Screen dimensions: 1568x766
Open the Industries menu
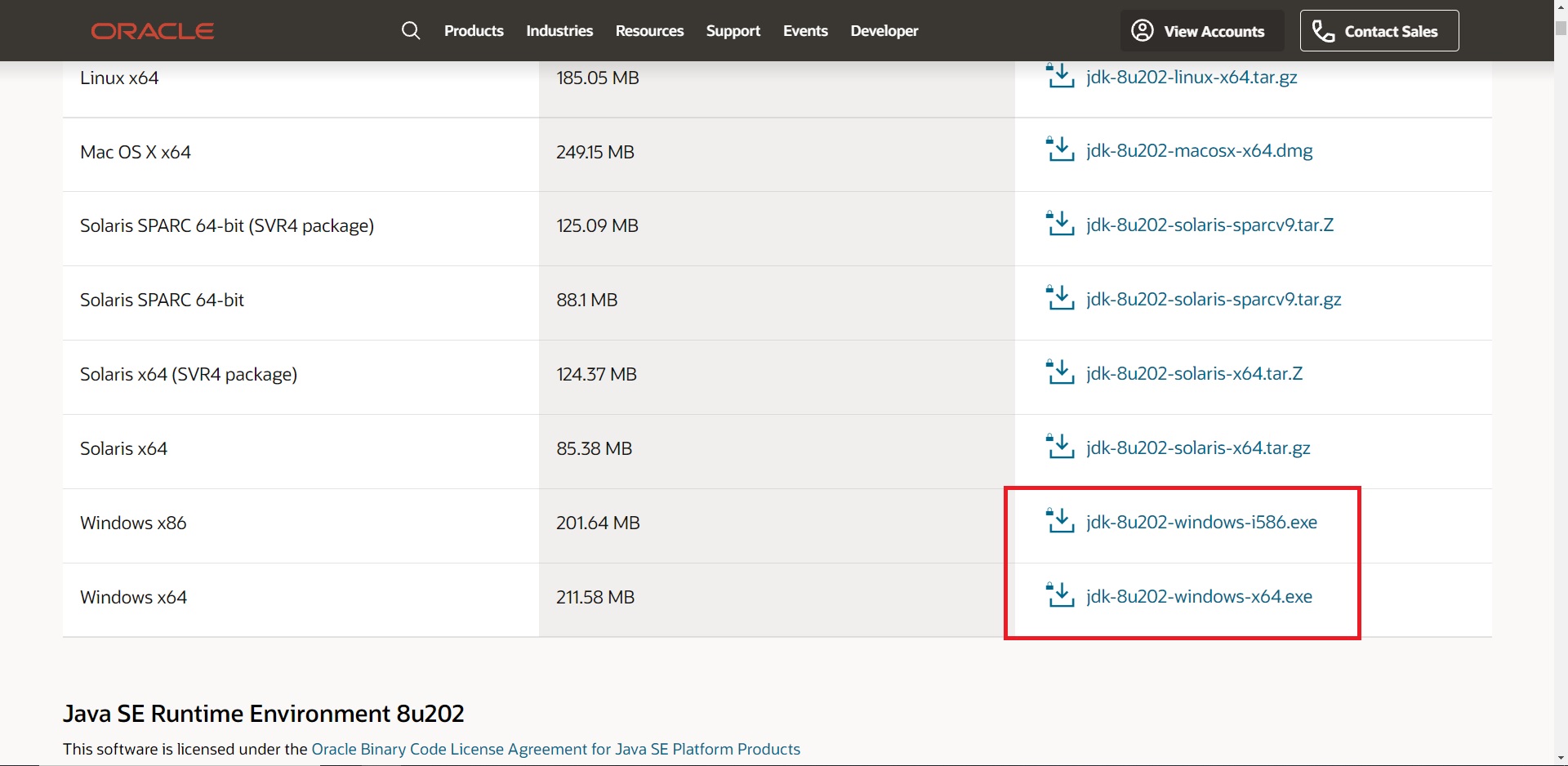pos(559,31)
